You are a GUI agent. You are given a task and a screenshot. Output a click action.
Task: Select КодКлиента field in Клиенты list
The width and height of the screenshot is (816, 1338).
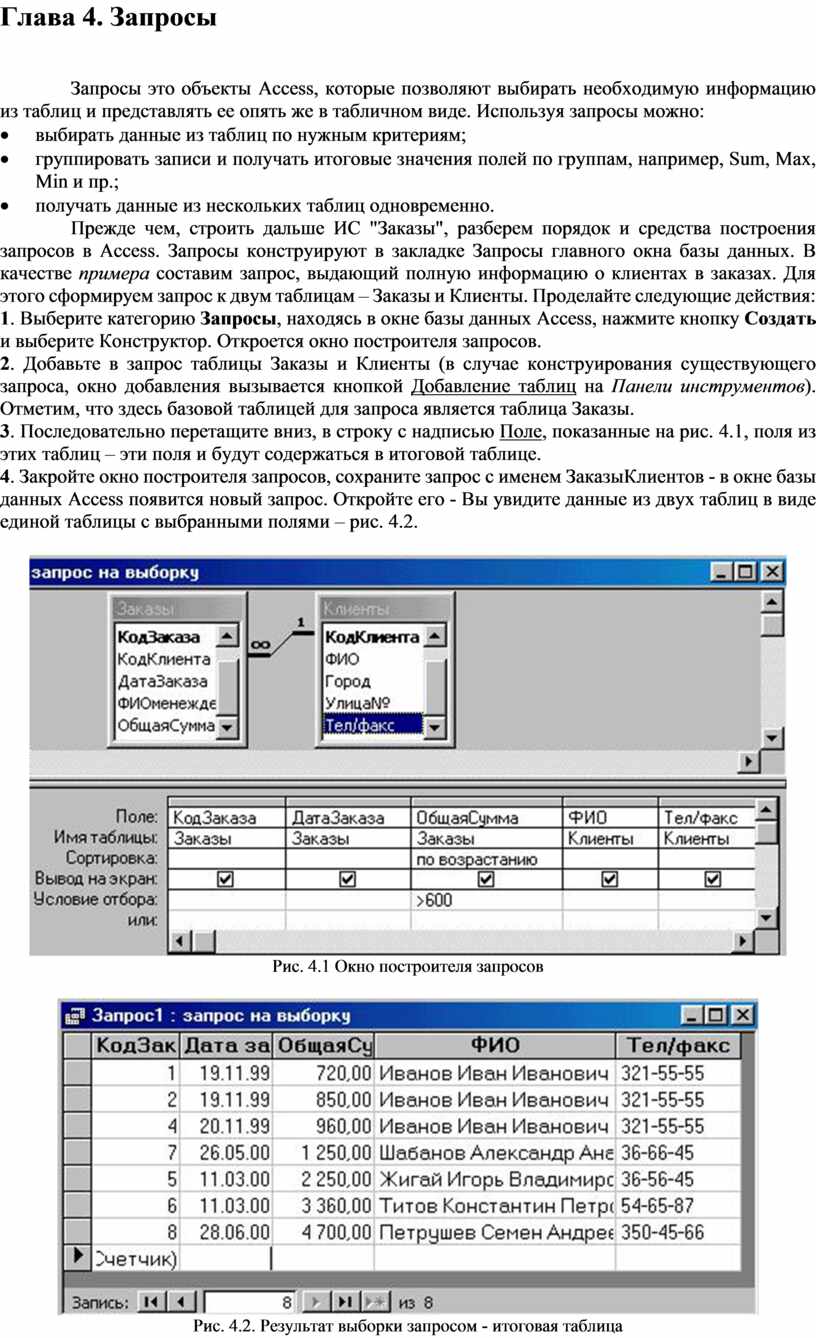pos(372,637)
